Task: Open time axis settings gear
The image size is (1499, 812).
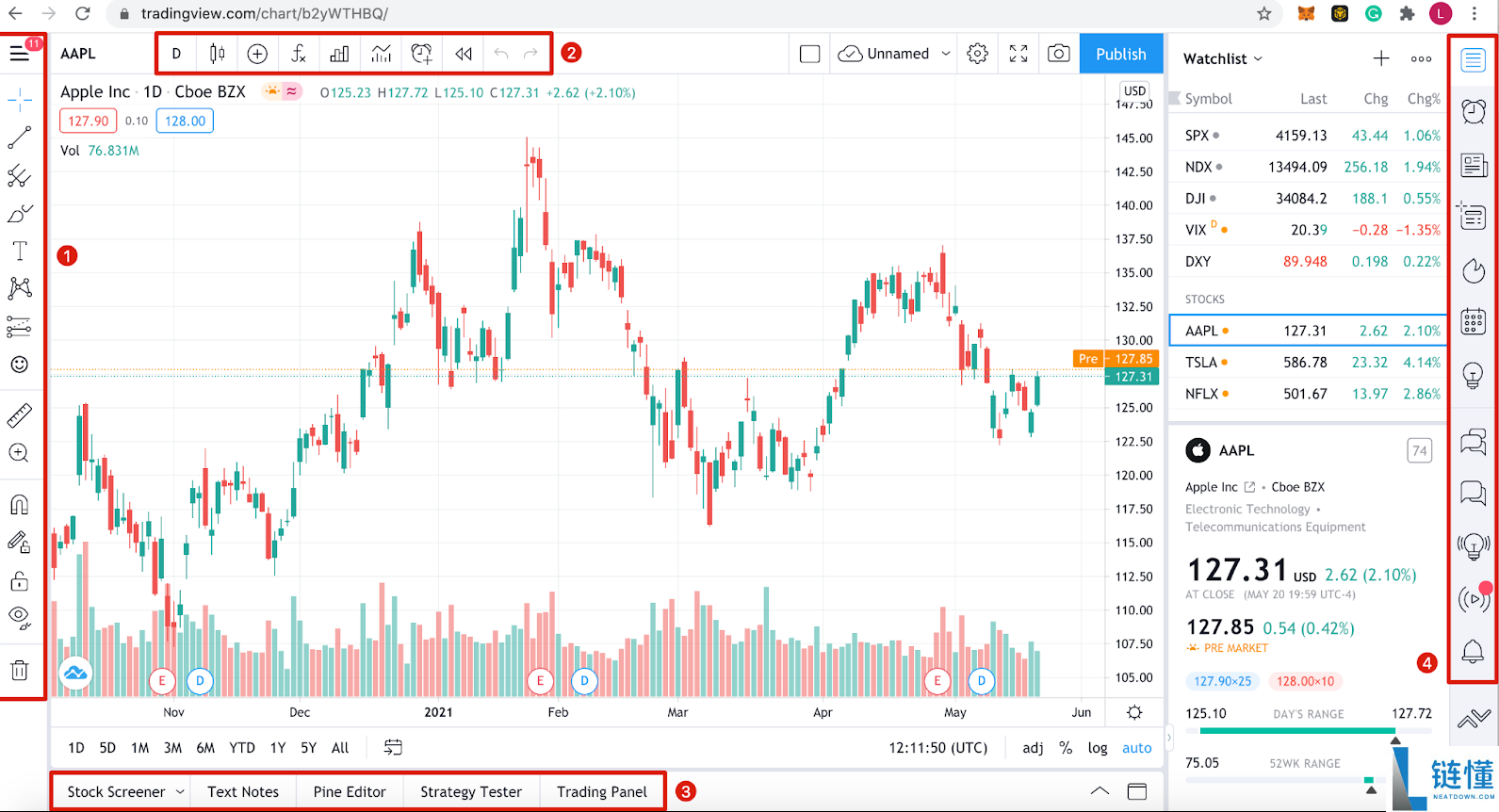Action: (x=1134, y=712)
